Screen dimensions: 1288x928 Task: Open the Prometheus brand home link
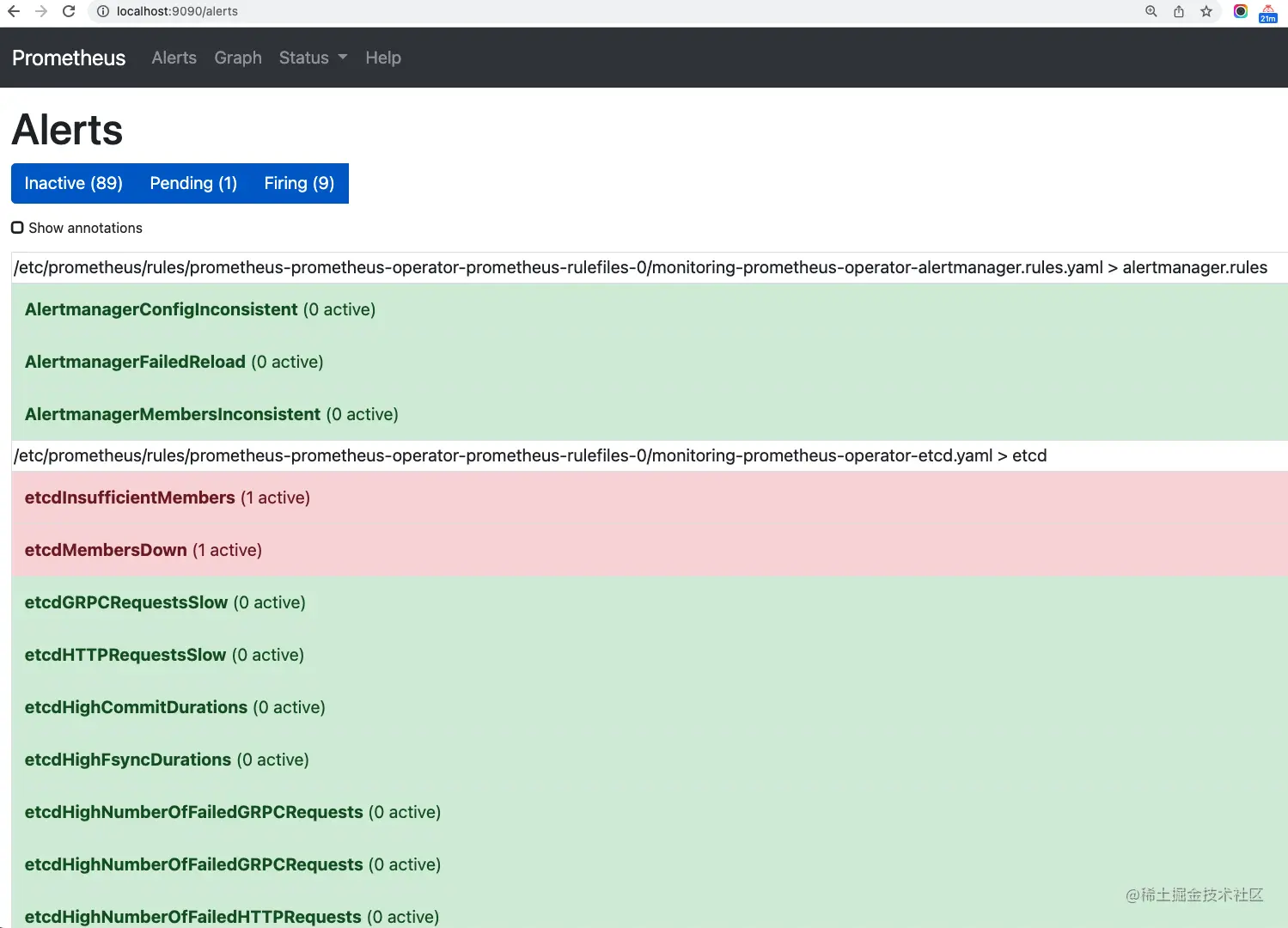point(69,58)
